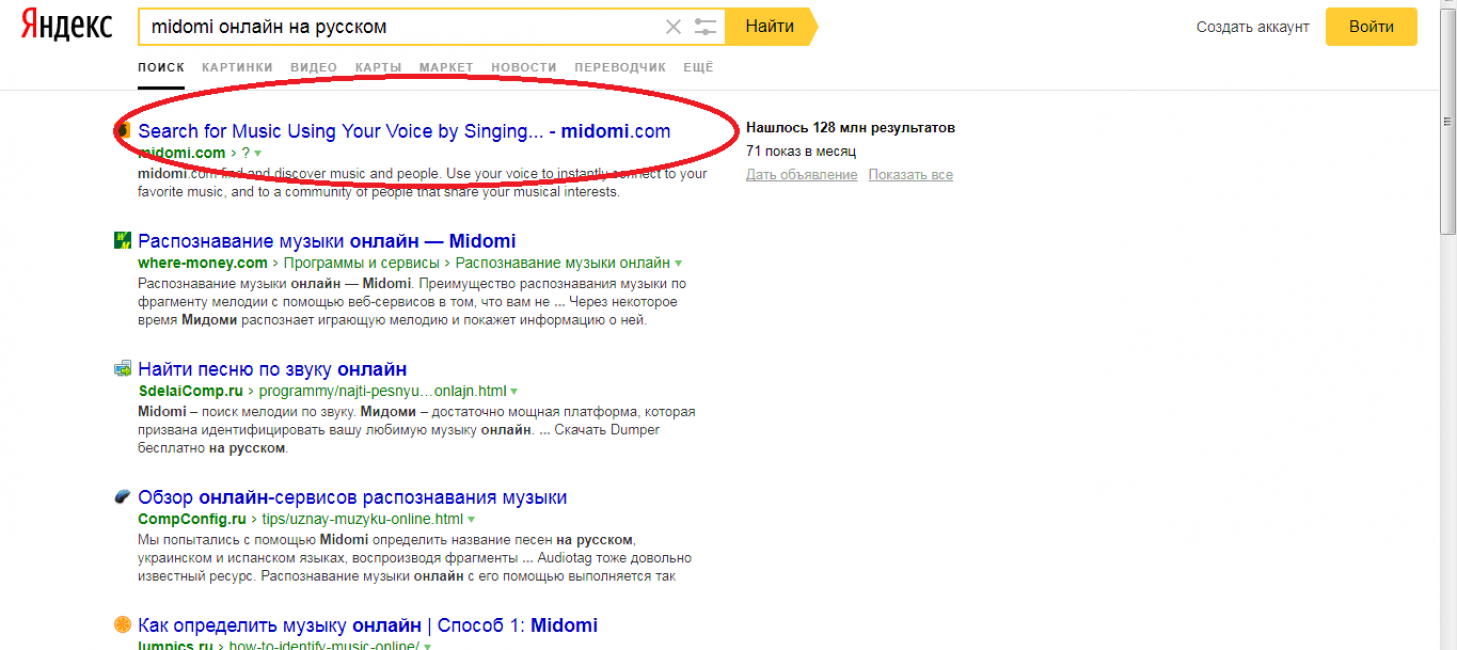Click the Войти login button
Image resolution: width=1457 pixels, height=650 pixels.
[1371, 27]
